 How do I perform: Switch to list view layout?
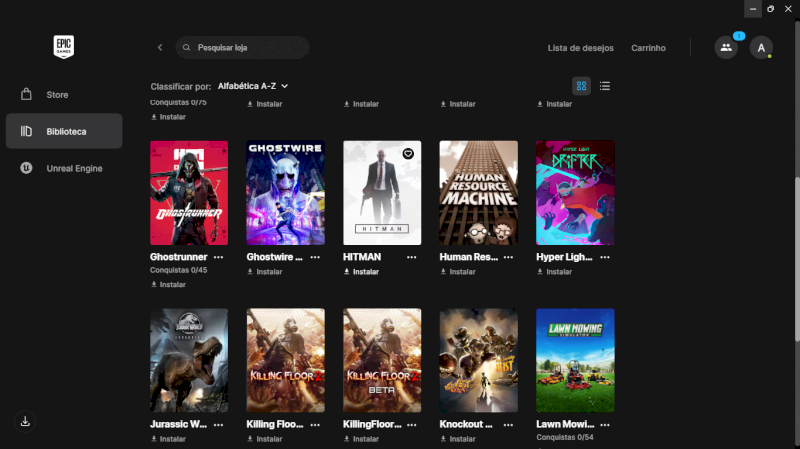coord(605,86)
